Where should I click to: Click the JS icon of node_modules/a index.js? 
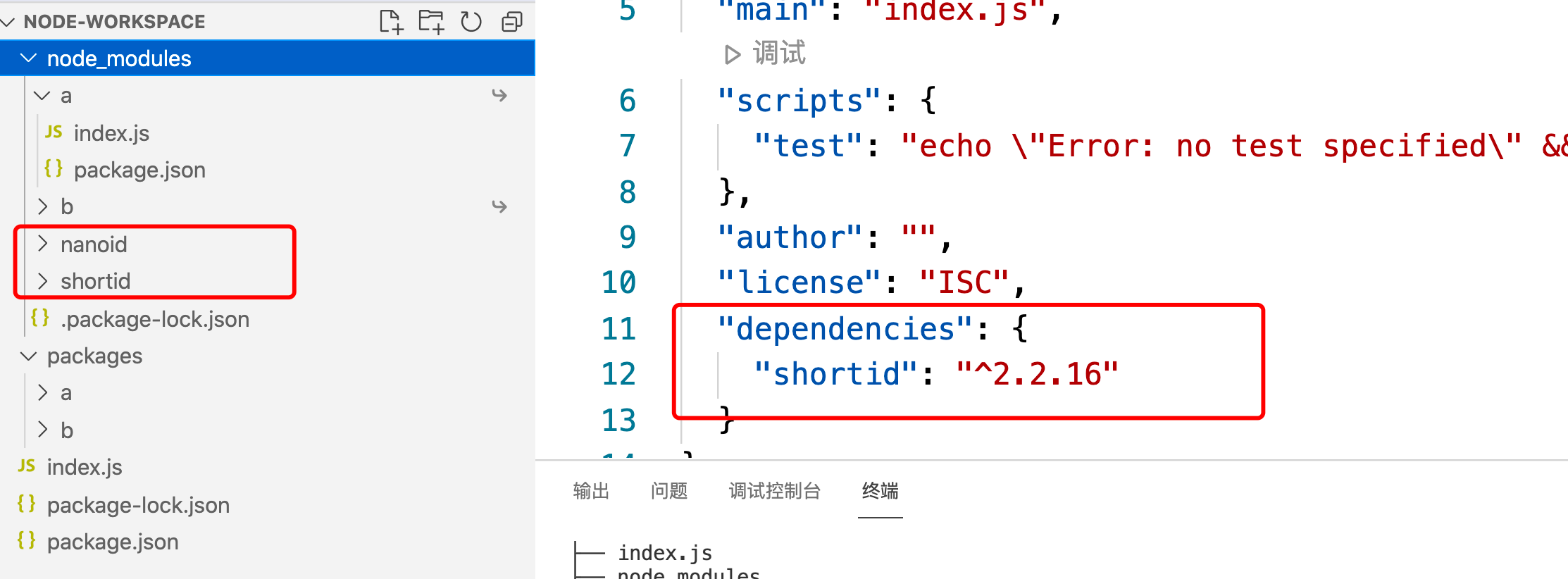pyautogui.click(x=54, y=132)
